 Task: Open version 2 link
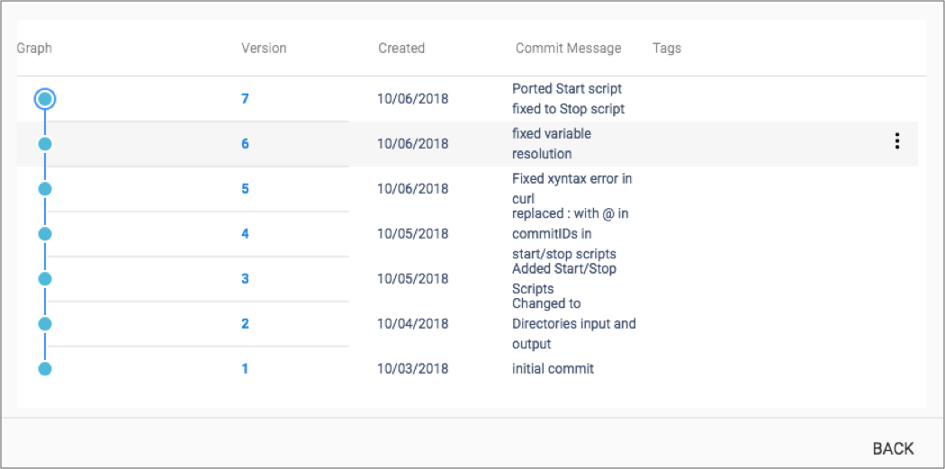pos(245,324)
